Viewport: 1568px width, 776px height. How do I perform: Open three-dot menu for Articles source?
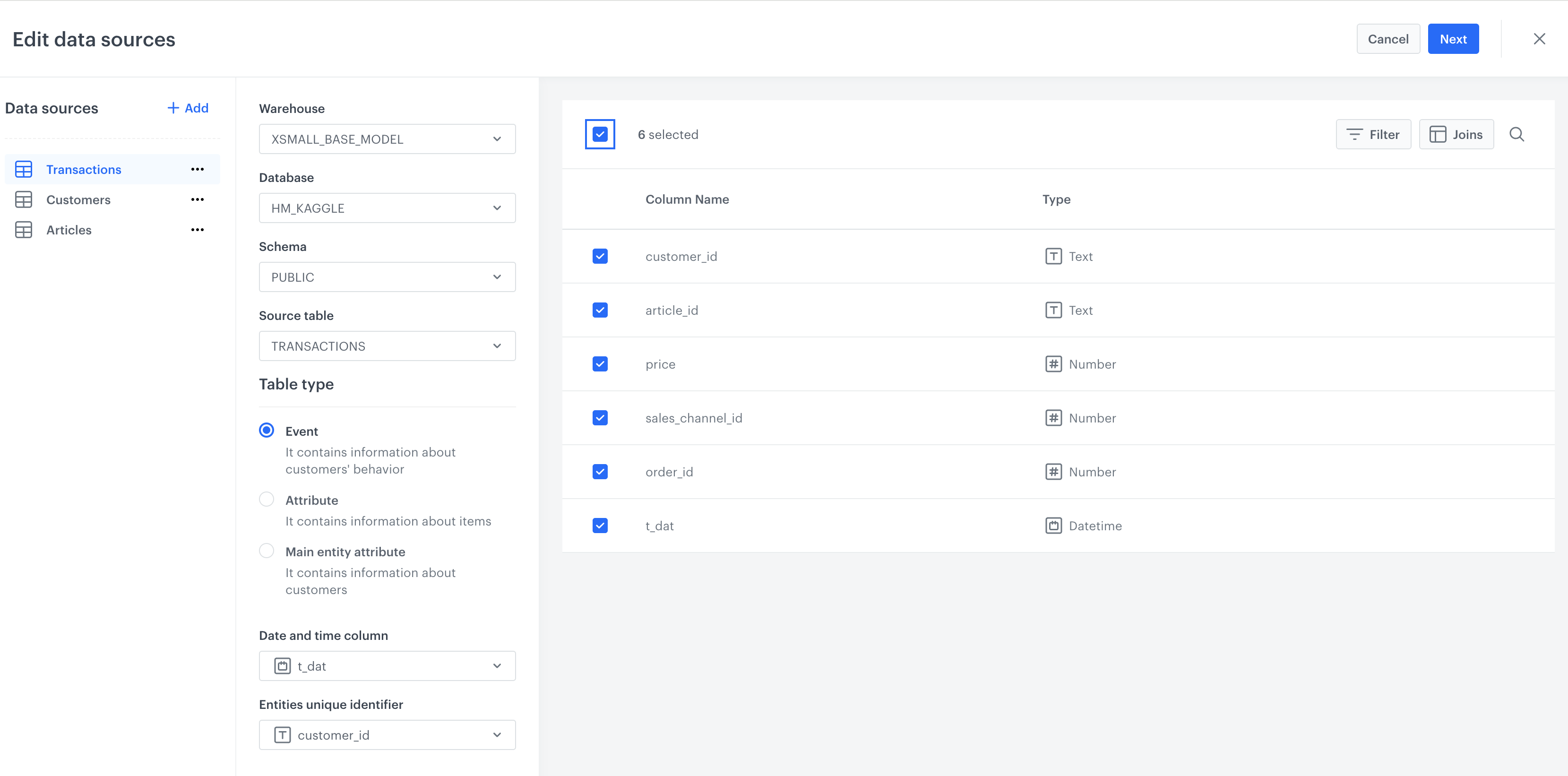click(197, 230)
